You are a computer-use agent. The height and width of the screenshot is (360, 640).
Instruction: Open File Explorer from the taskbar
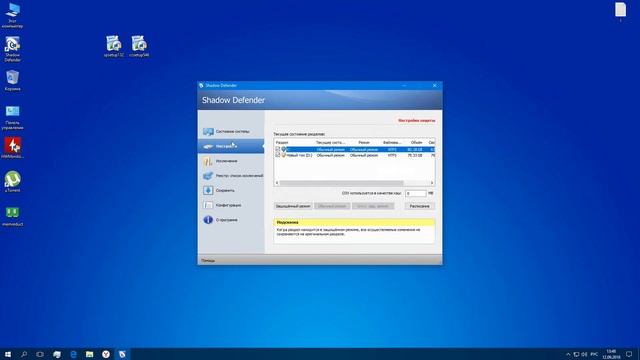[x=90, y=354]
